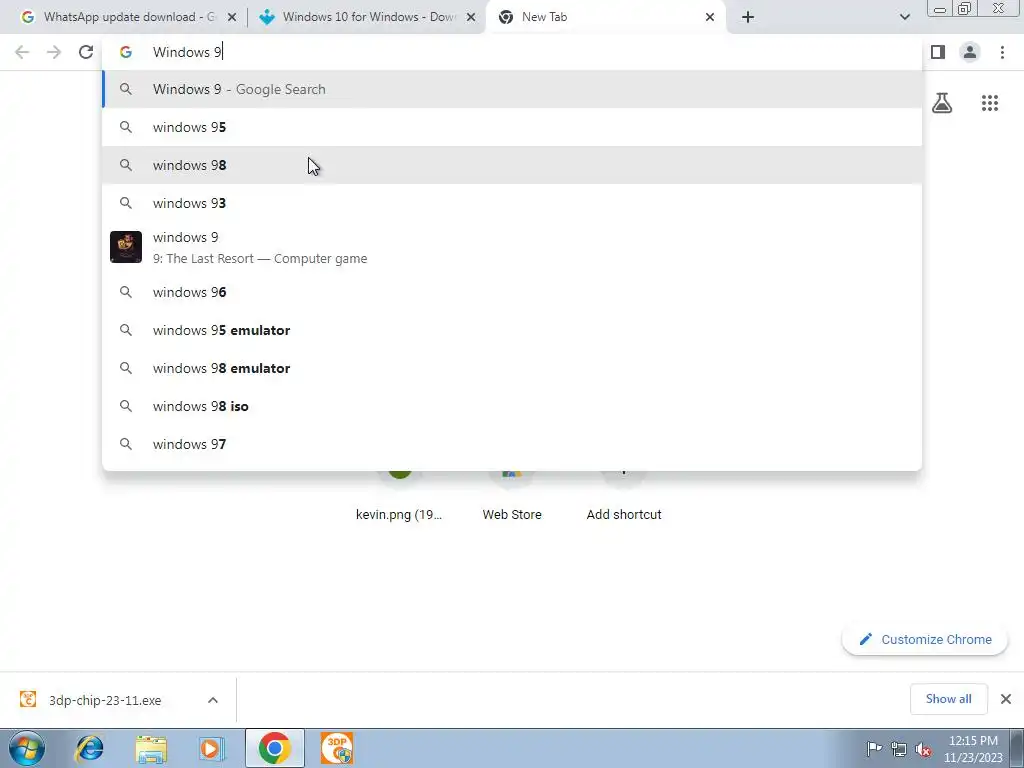Select 'windows 98 iso' suggestion
This screenshot has width=1024, height=768.
pyautogui.click(x=512, y=406)
